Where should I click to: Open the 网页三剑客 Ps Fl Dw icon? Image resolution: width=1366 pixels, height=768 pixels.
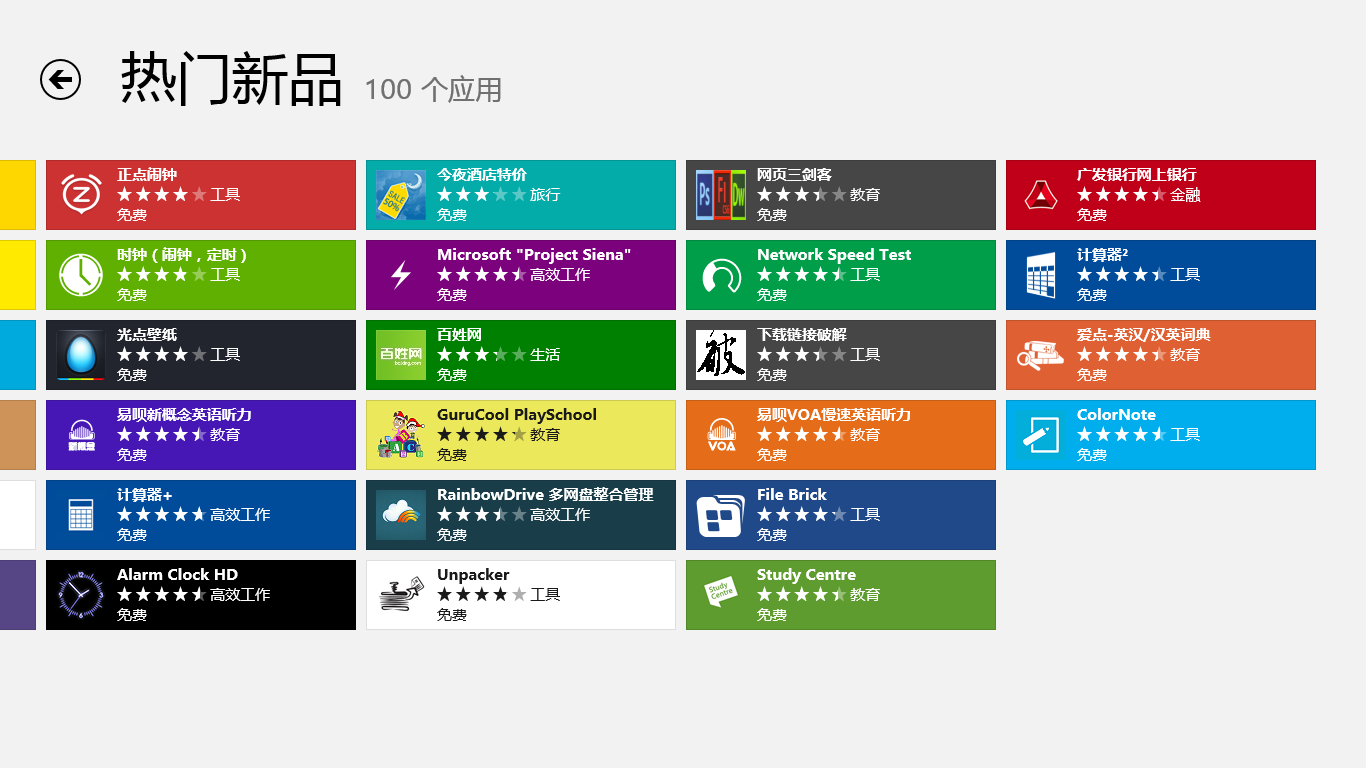pos(721,195)
